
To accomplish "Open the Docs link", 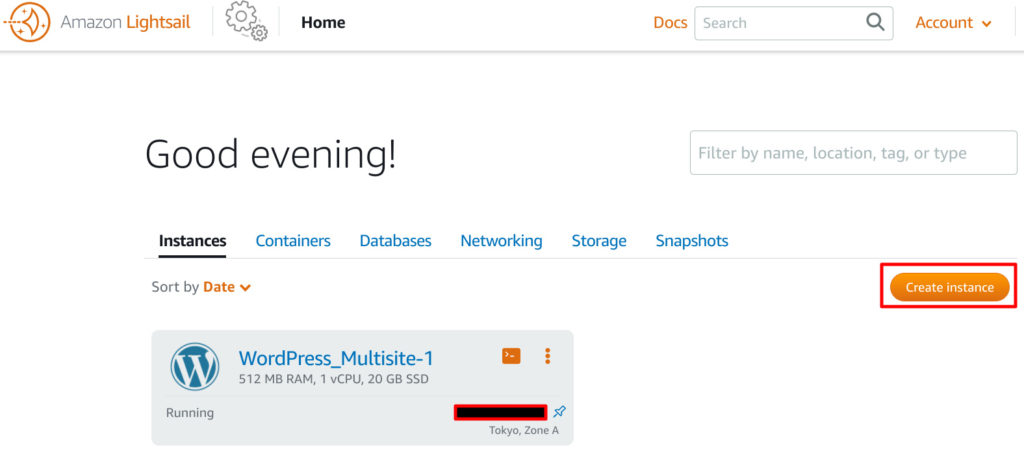I will [x=671, y=23].
